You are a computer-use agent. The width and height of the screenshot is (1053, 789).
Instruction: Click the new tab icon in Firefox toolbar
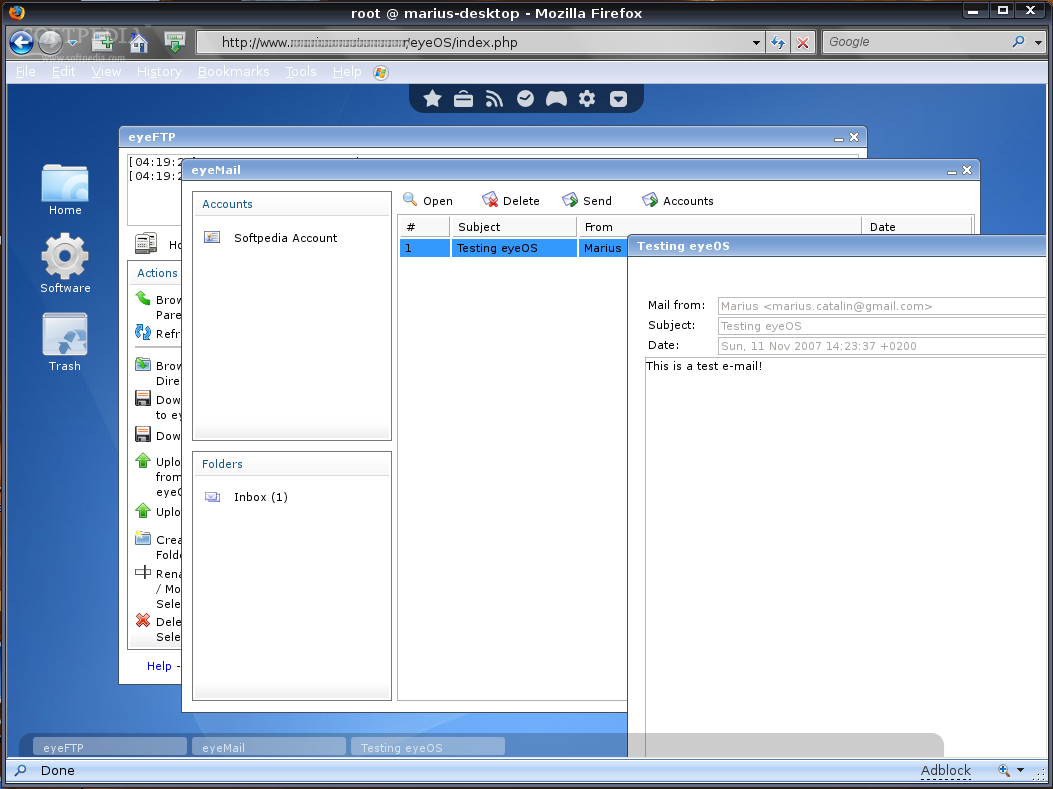point(103,42)
